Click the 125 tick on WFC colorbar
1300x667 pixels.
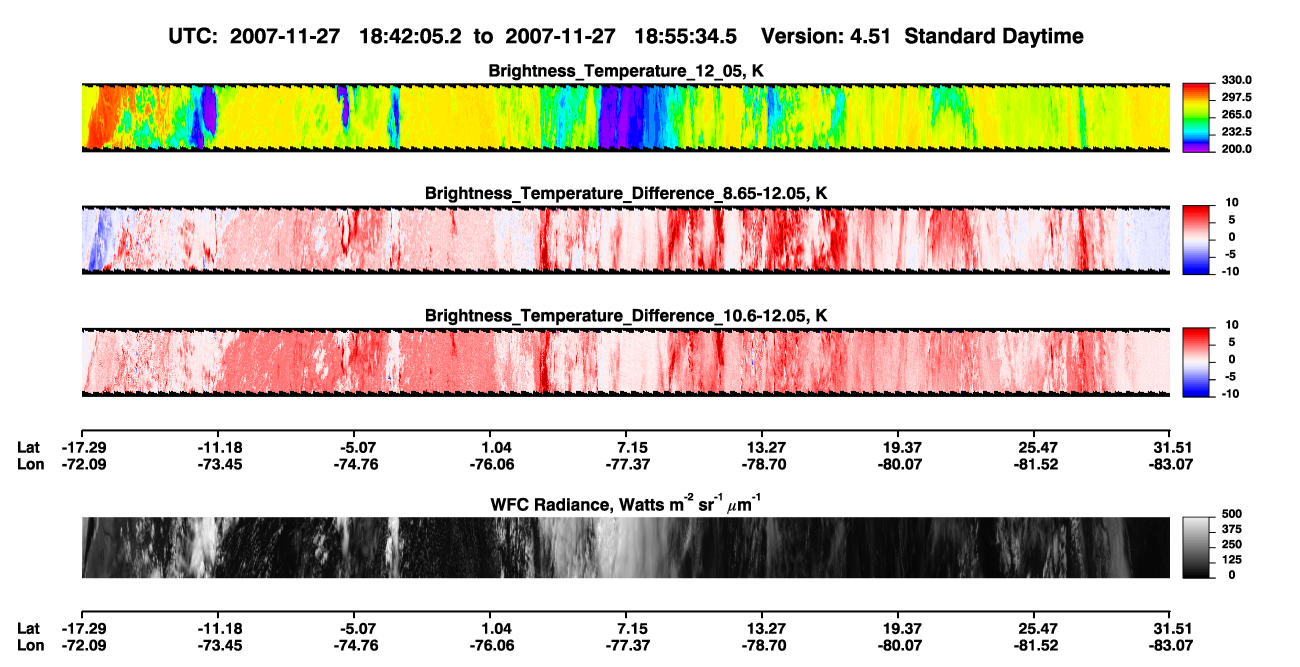point(1231,560)
